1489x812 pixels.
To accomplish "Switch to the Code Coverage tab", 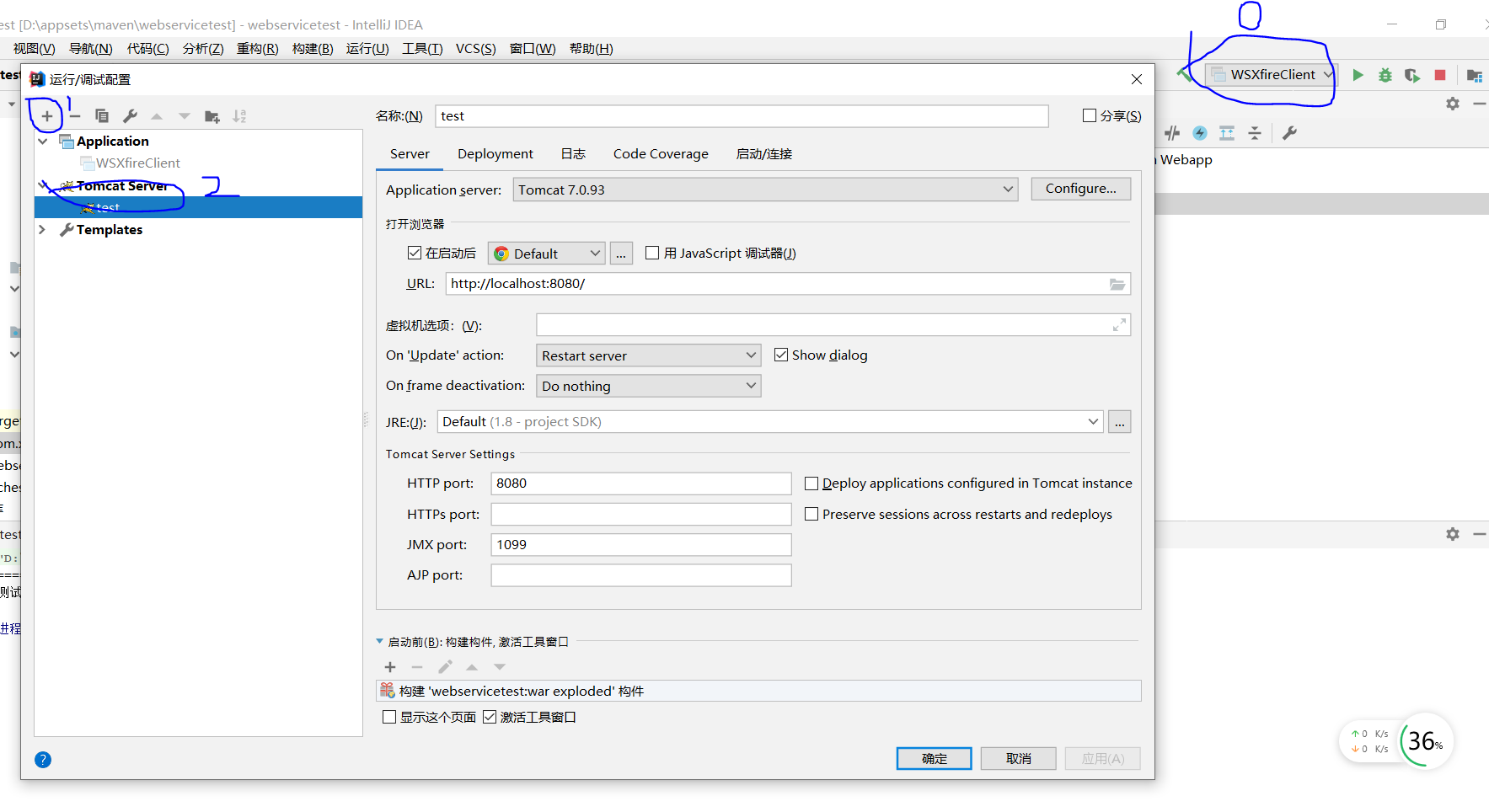I will coord(661,154).
